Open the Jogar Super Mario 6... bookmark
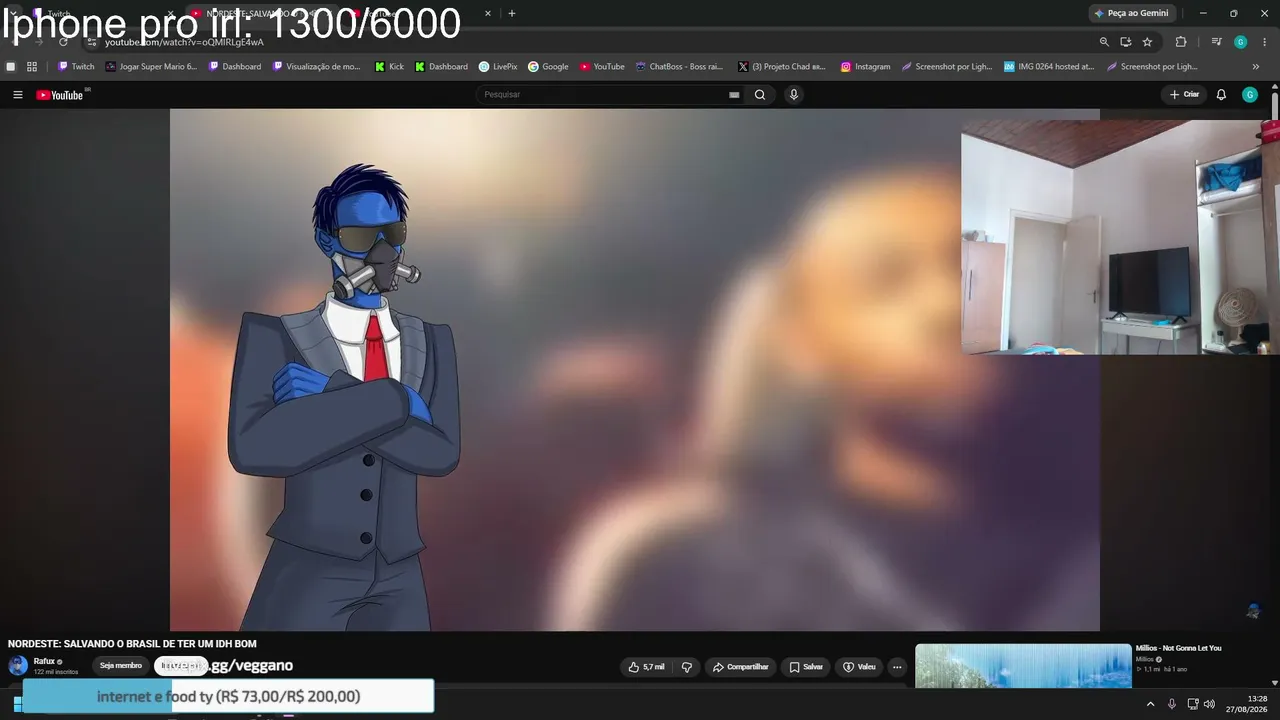The height and width of the screenshot is (720, 1280). (x=151, y=67)
